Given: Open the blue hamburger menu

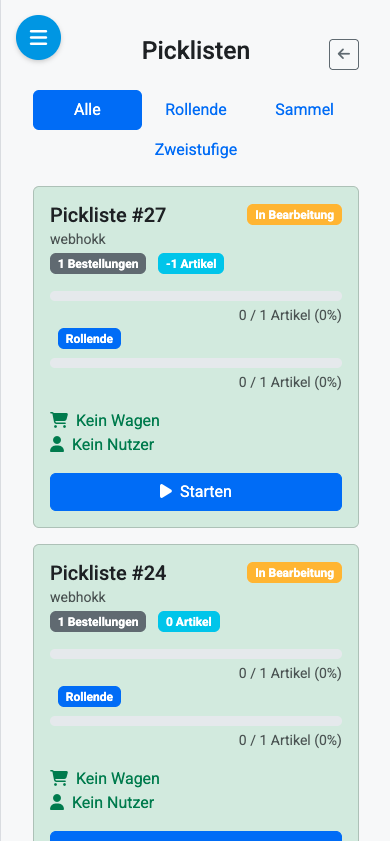Looking at the screenshot, I should click(38, 38).
